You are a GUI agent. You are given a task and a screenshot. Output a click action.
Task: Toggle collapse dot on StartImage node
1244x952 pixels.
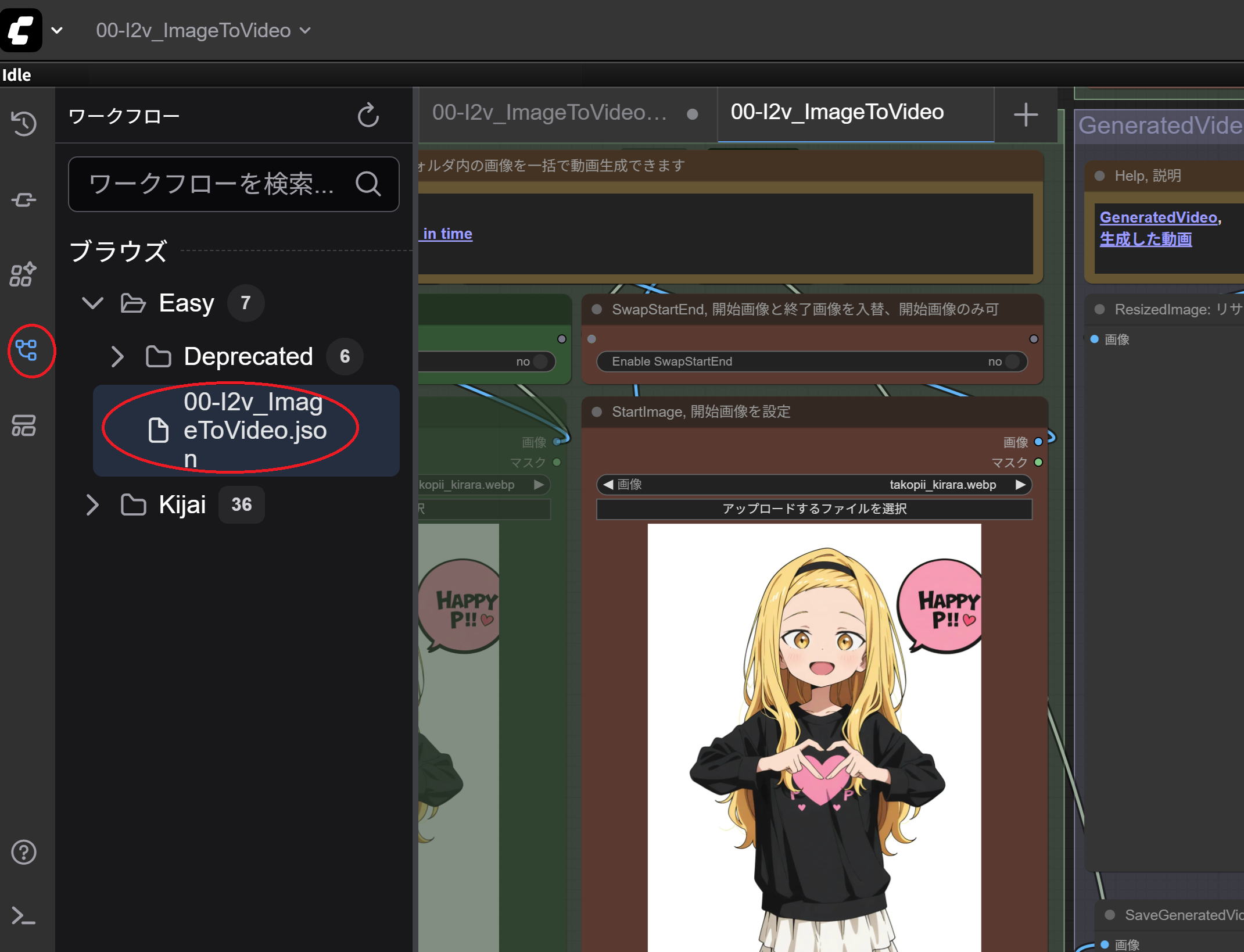[596, 412]
